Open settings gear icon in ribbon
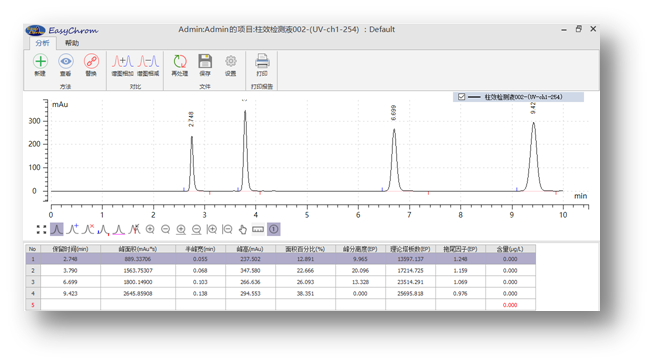Image resolution: width=655 pixels, height=364 pixels. click(x=231, y=61)
